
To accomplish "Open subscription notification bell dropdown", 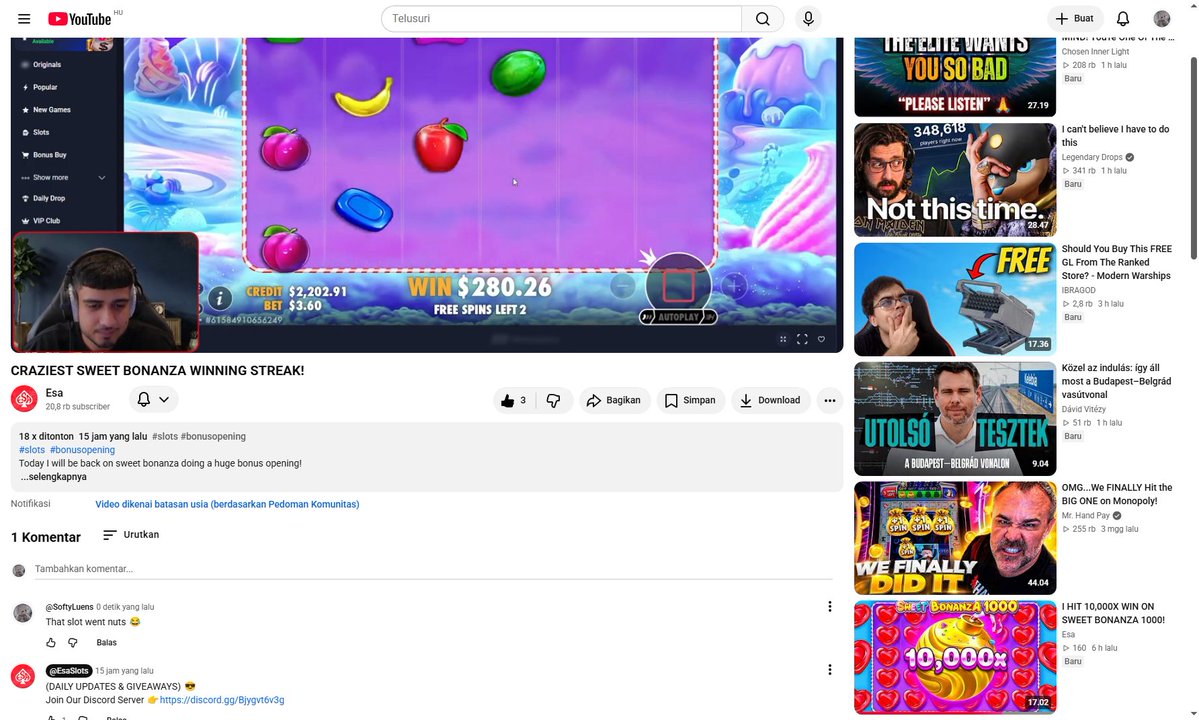I will (153, 399).
